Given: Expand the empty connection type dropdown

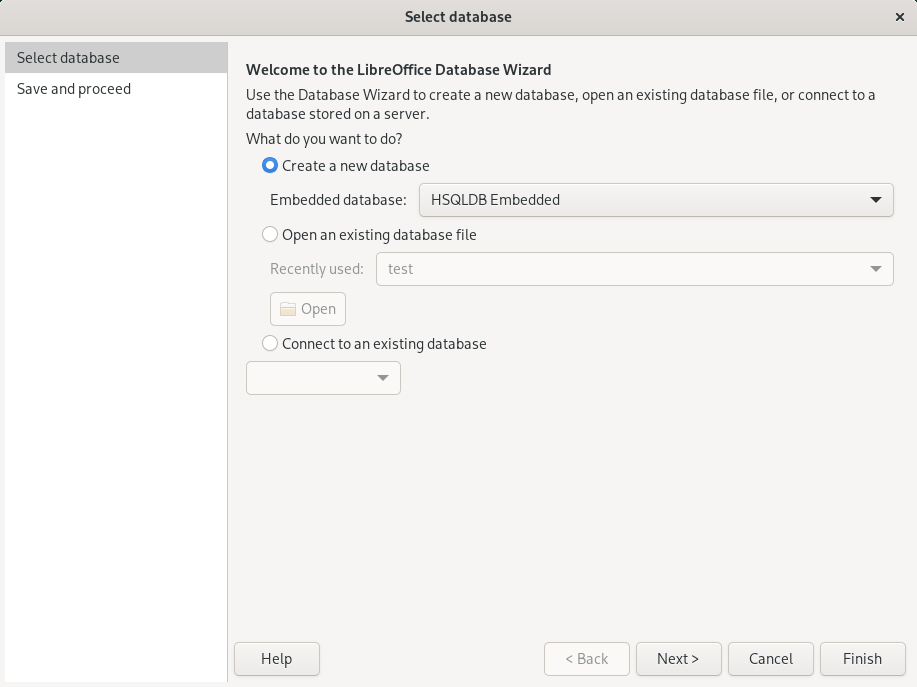Looking at the screenshot, I should (x=323, y=378).
